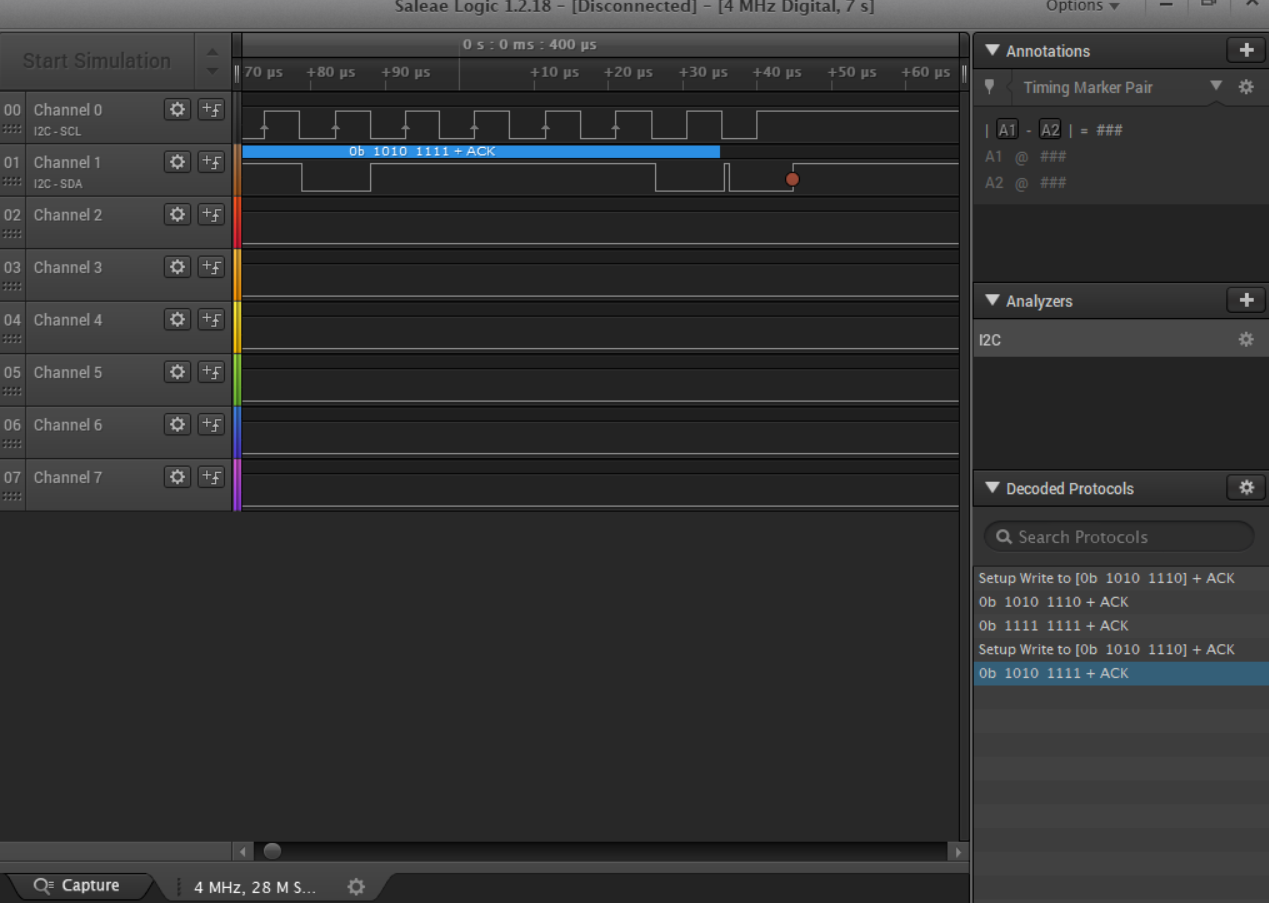1269x903 pixels.
Task: Click the horizontal scrollbar thumb
Action: (x=272, y=852)
